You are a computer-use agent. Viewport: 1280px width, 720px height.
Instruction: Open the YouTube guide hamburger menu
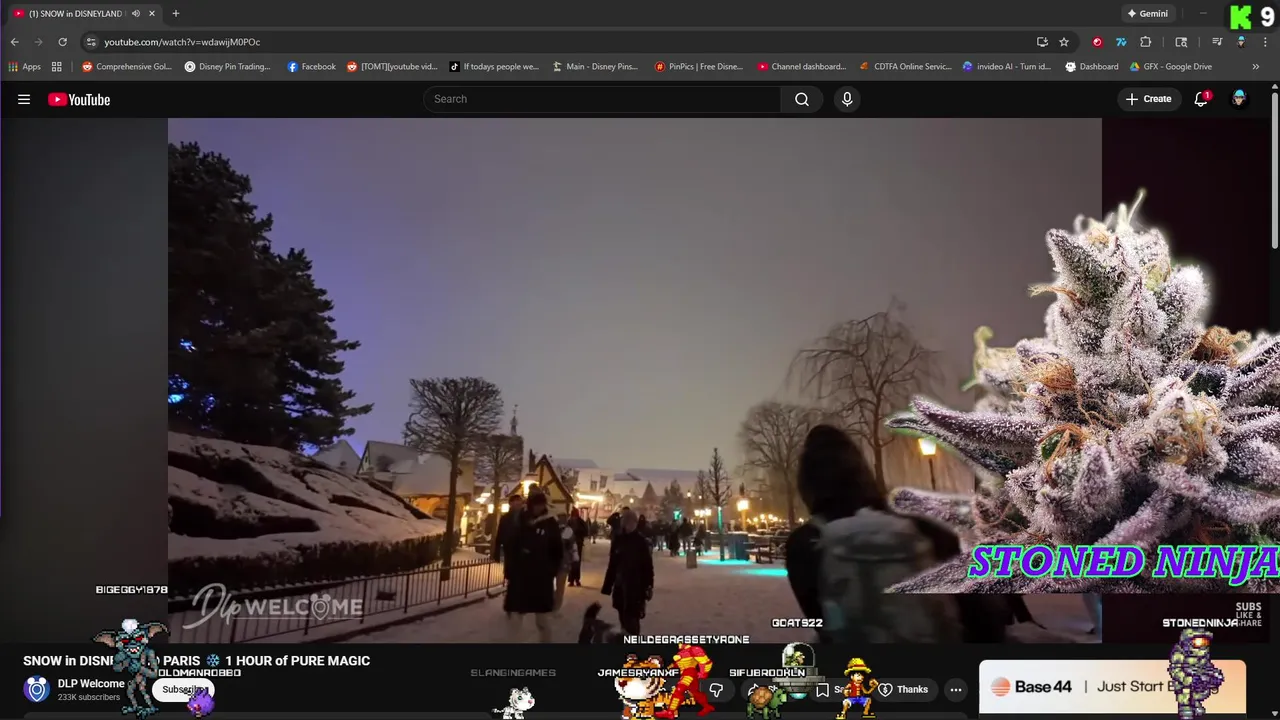pyautogui.click(x=24, y=99)
